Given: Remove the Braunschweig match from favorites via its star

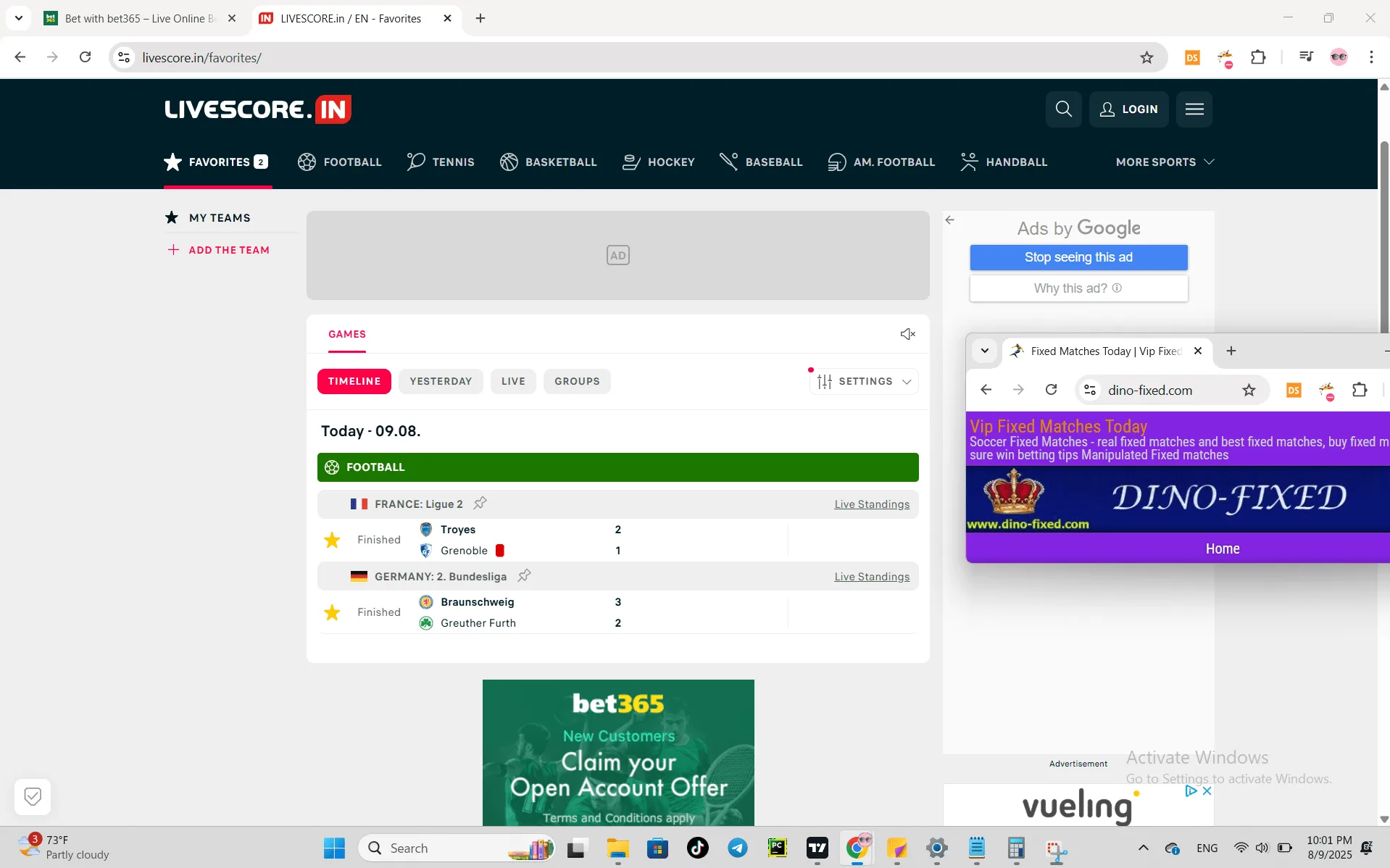Looking at the screenshot, I should point(332,612).
